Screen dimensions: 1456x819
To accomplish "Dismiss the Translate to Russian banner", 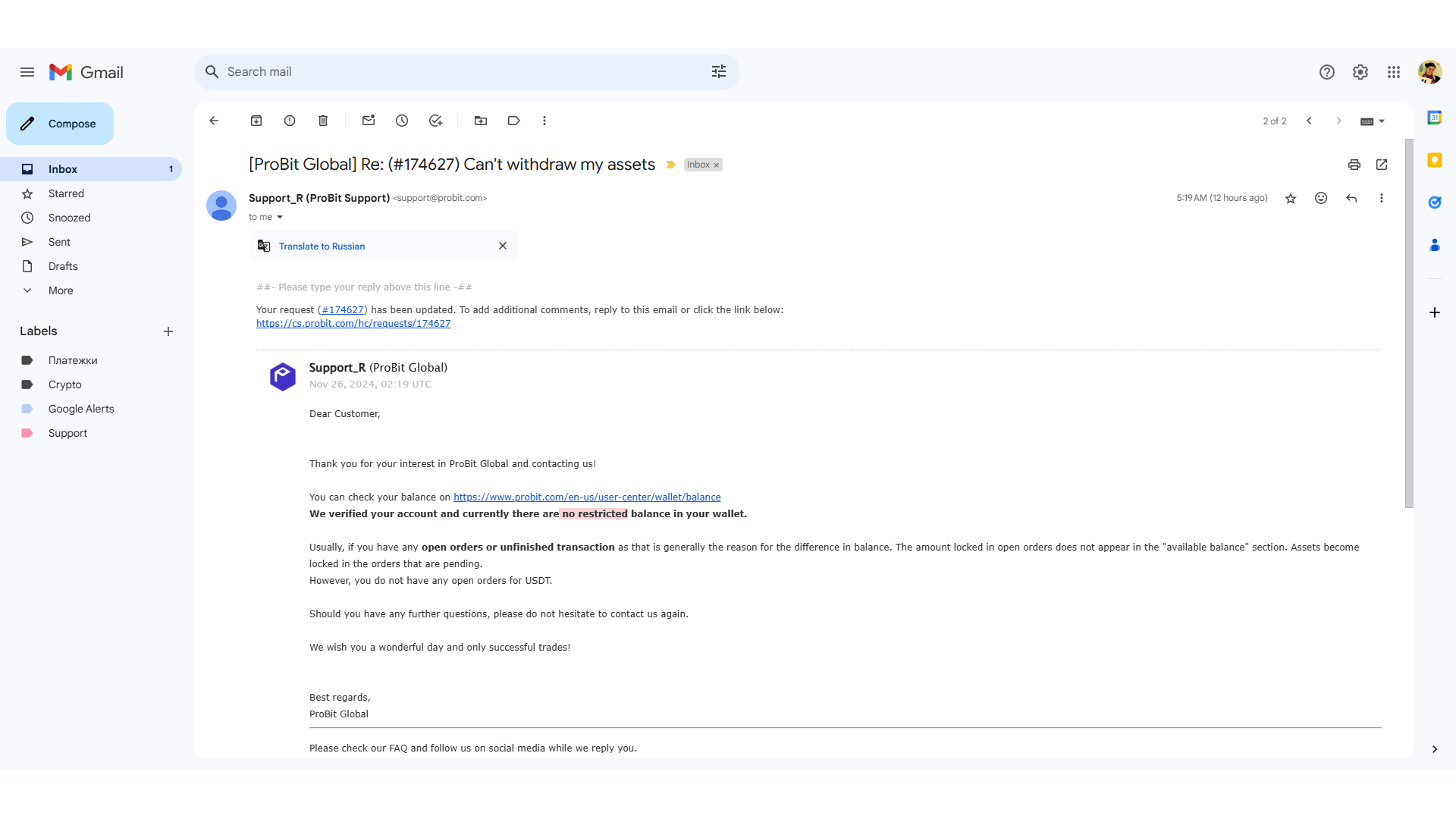I will tap(503, 245).
